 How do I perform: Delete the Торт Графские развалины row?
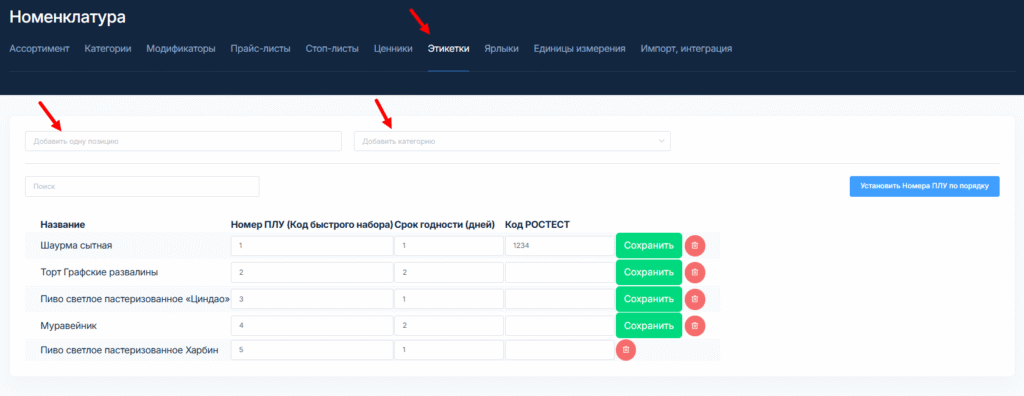point(695,272)
